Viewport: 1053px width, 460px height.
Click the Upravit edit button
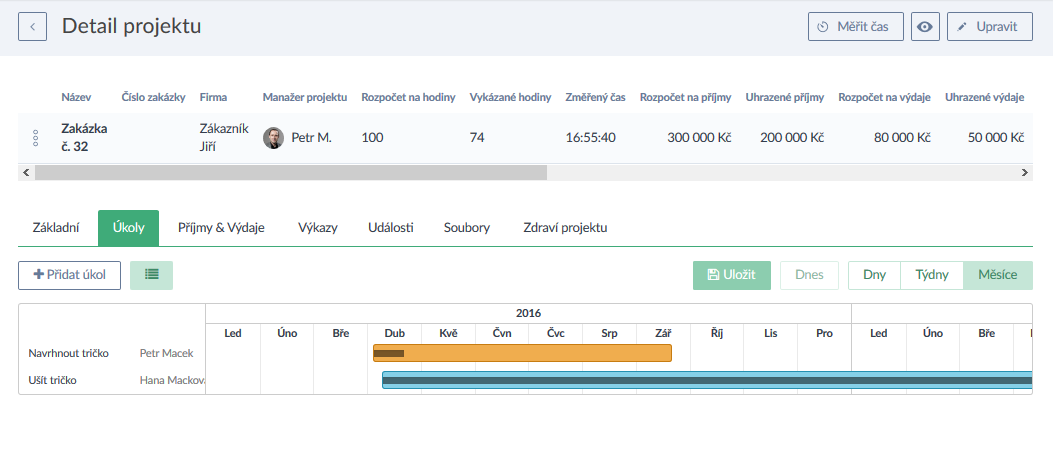click(x=989, y=27)
